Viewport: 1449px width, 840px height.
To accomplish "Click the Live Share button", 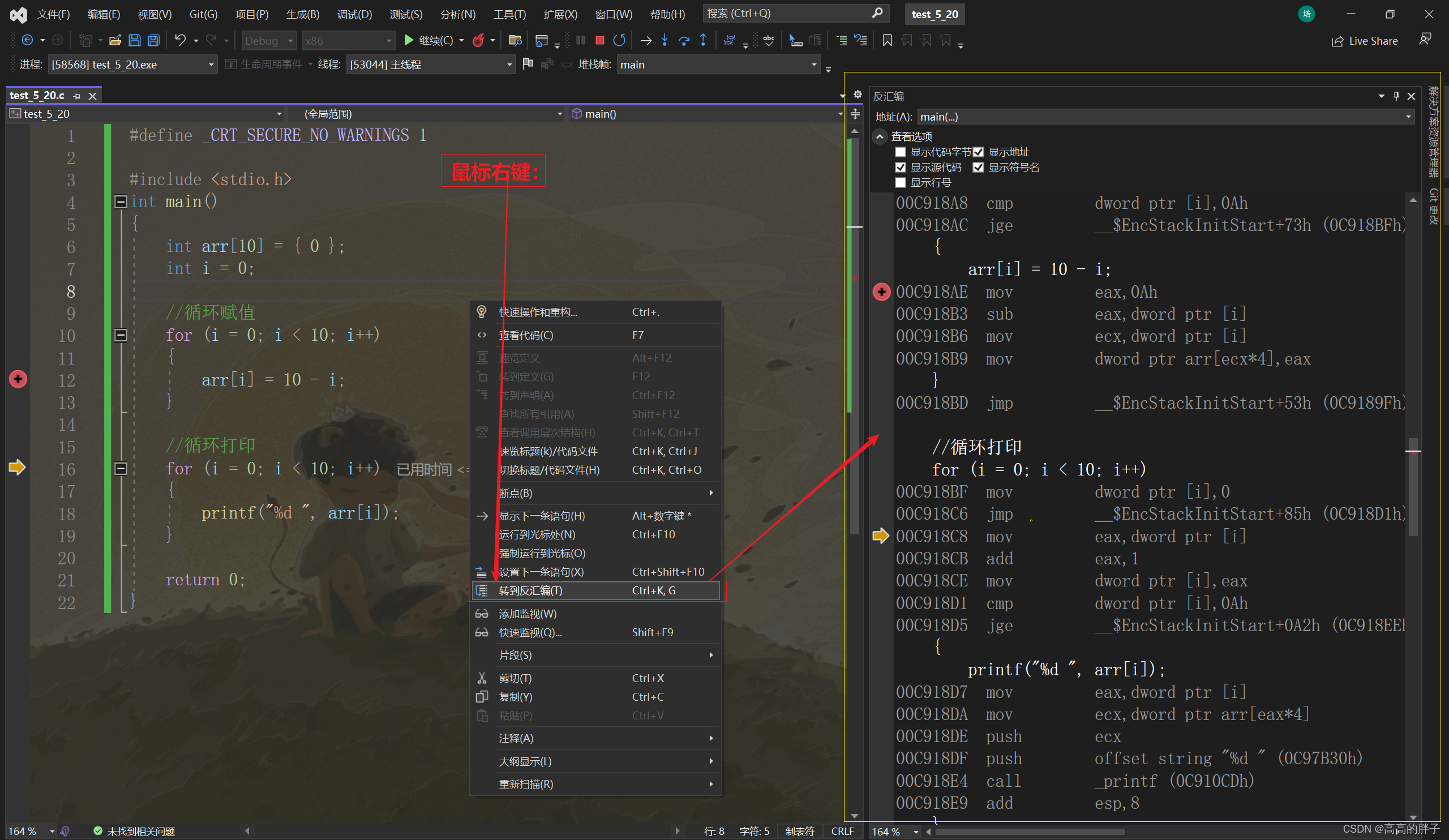I will coord(1365,41).
